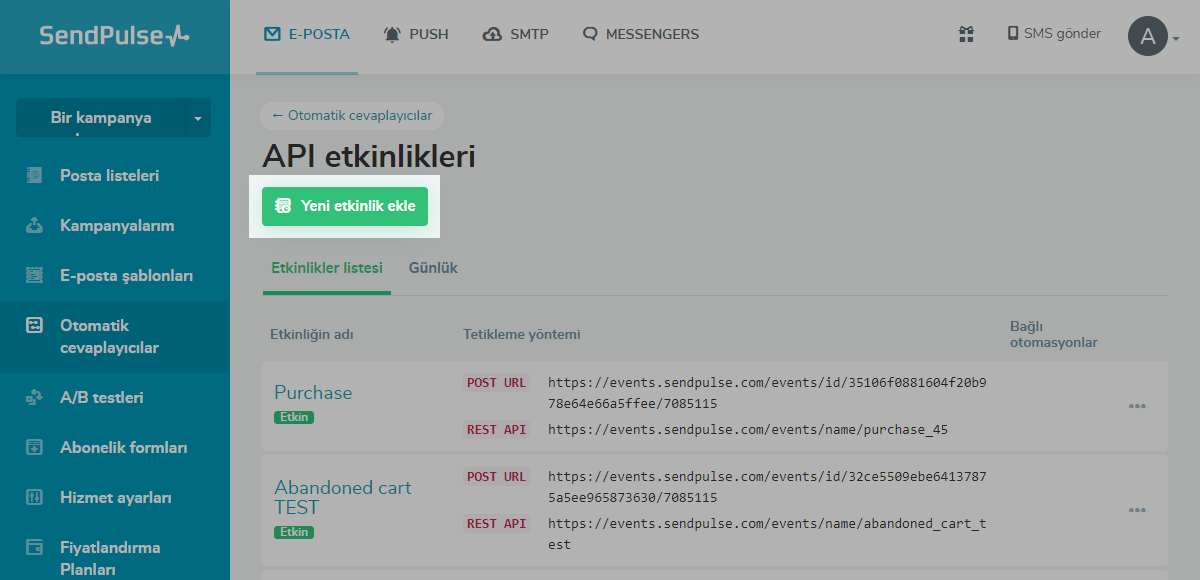The height and width of the screenshot is (580, 1200).
Task: Open Posta listeleri from the sidebar
Action: (x=109, y=176)
